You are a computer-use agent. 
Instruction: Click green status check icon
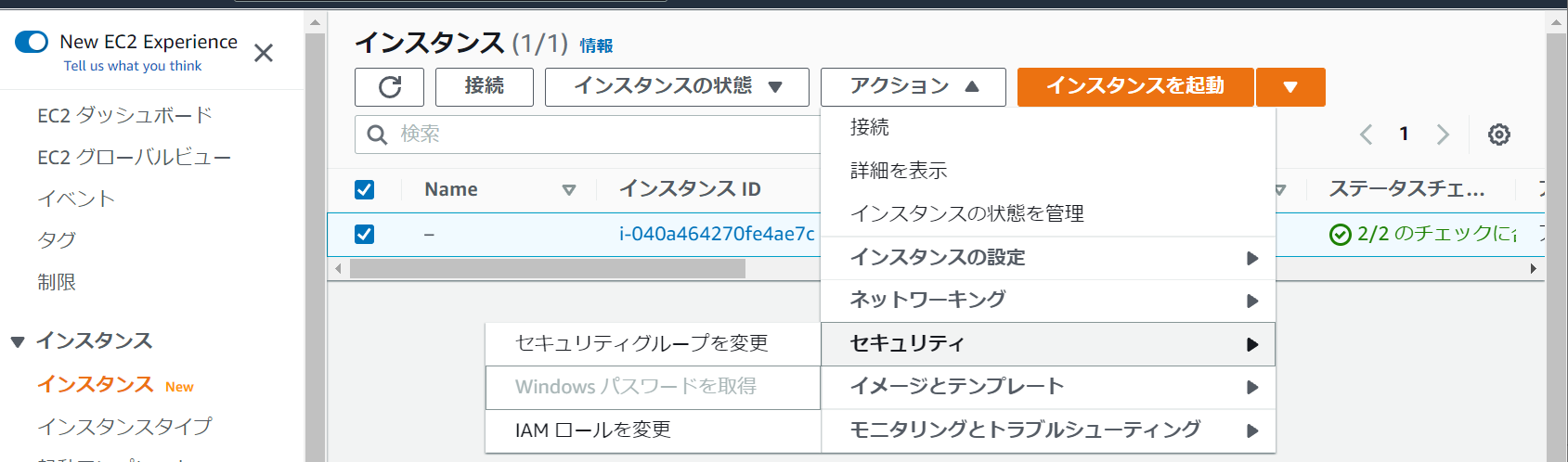coord(1340,235)
